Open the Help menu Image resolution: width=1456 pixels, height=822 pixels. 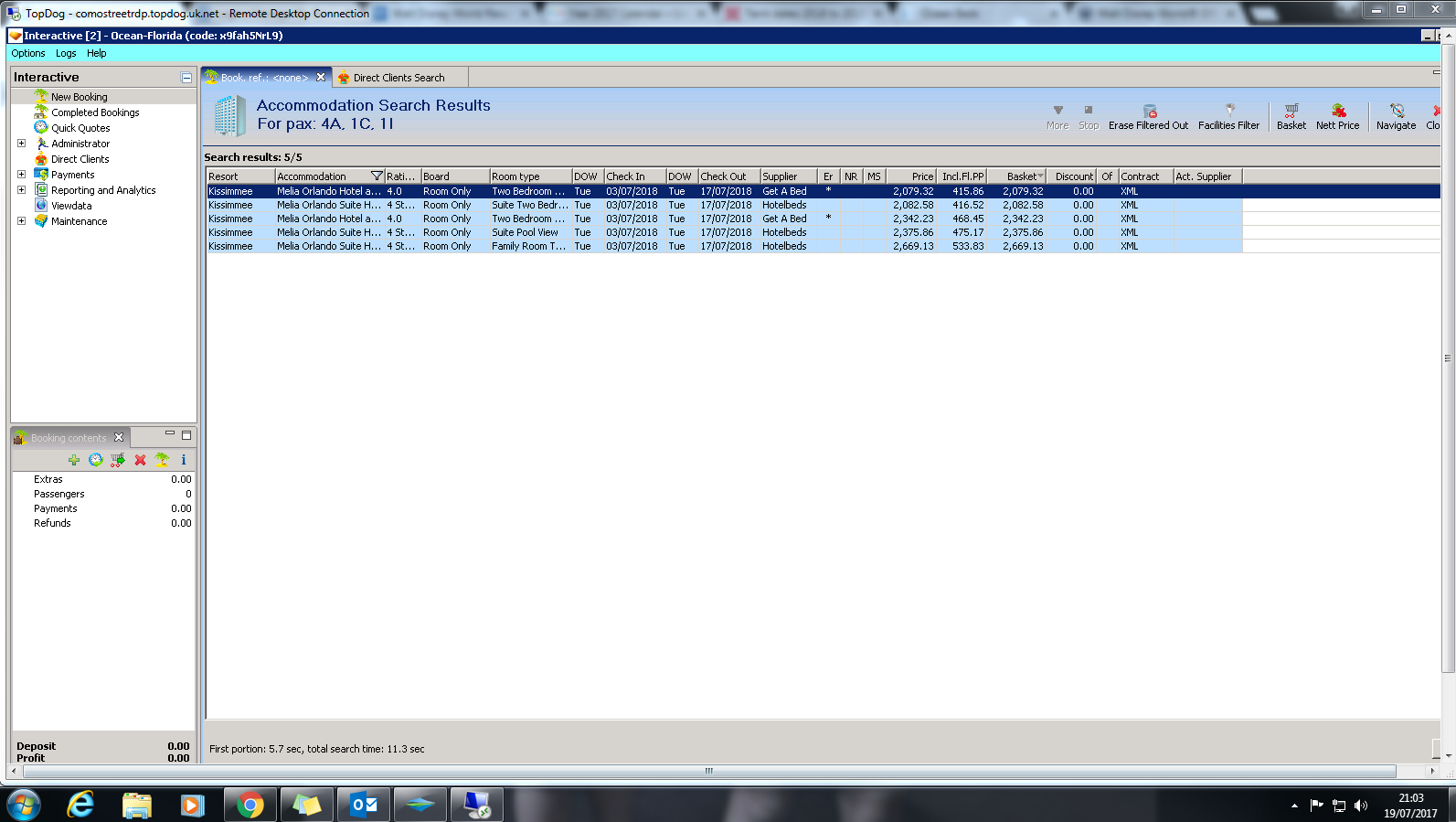(97, 53)
